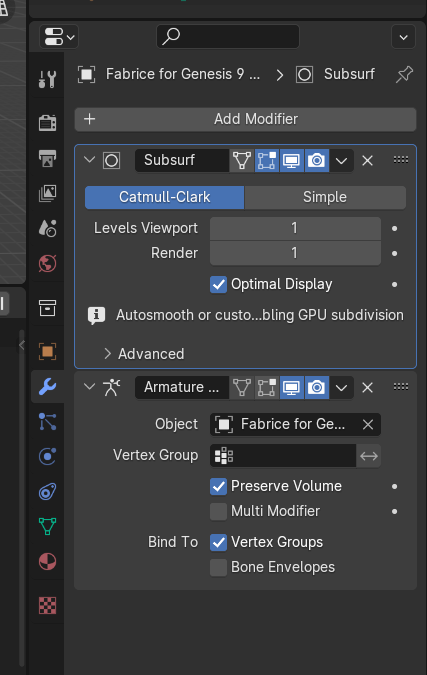Click the Add Modifier button
The image size is (427, 675).
245,119
